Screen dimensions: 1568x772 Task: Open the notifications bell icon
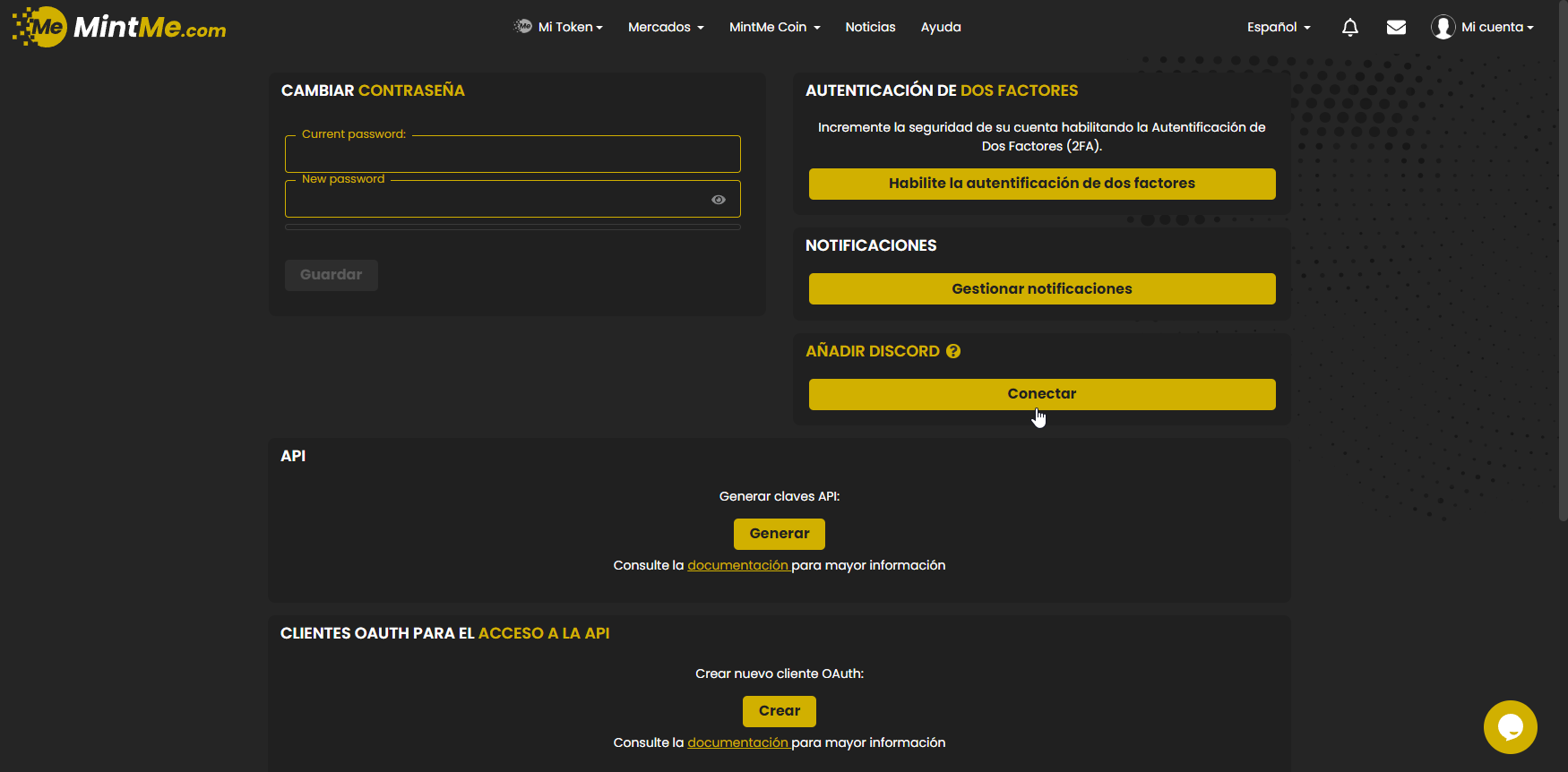click(x=1349, y=28)
